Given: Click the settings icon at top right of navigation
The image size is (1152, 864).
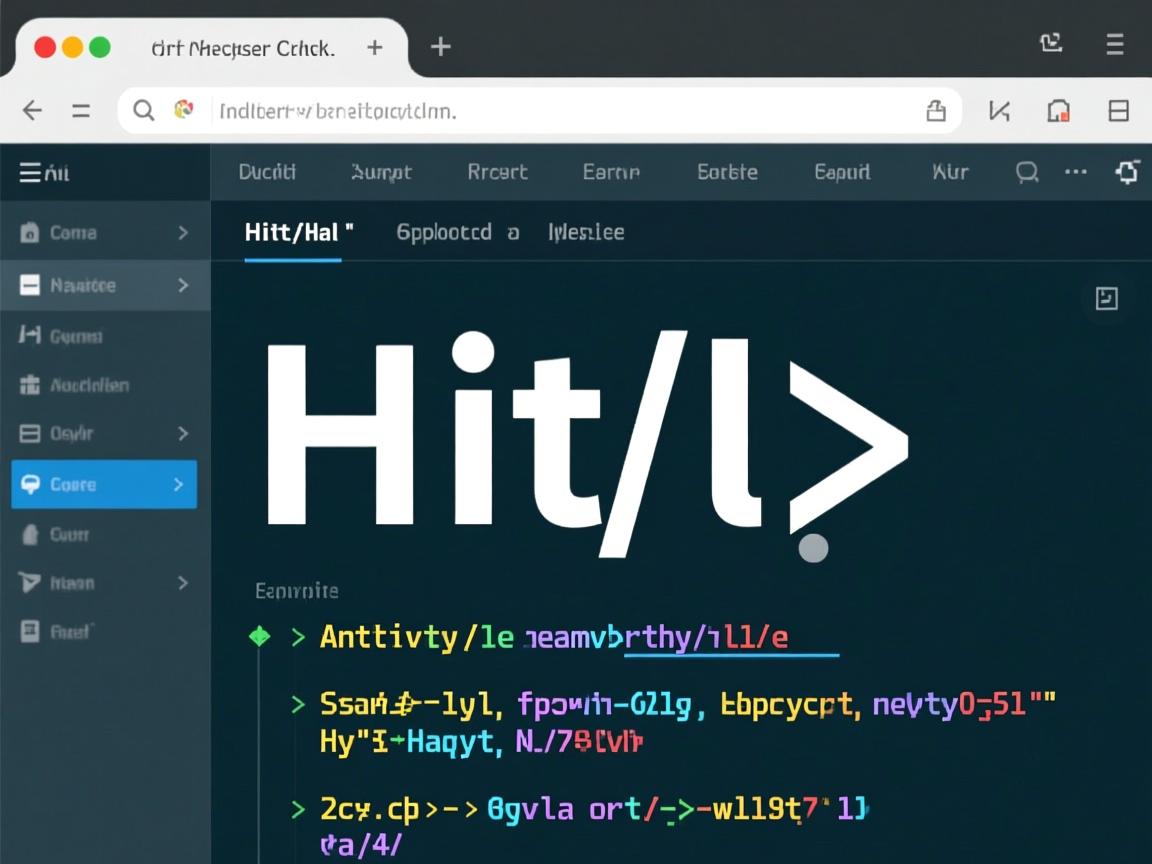Looking at the screenshot, I should pos(1127,172).
